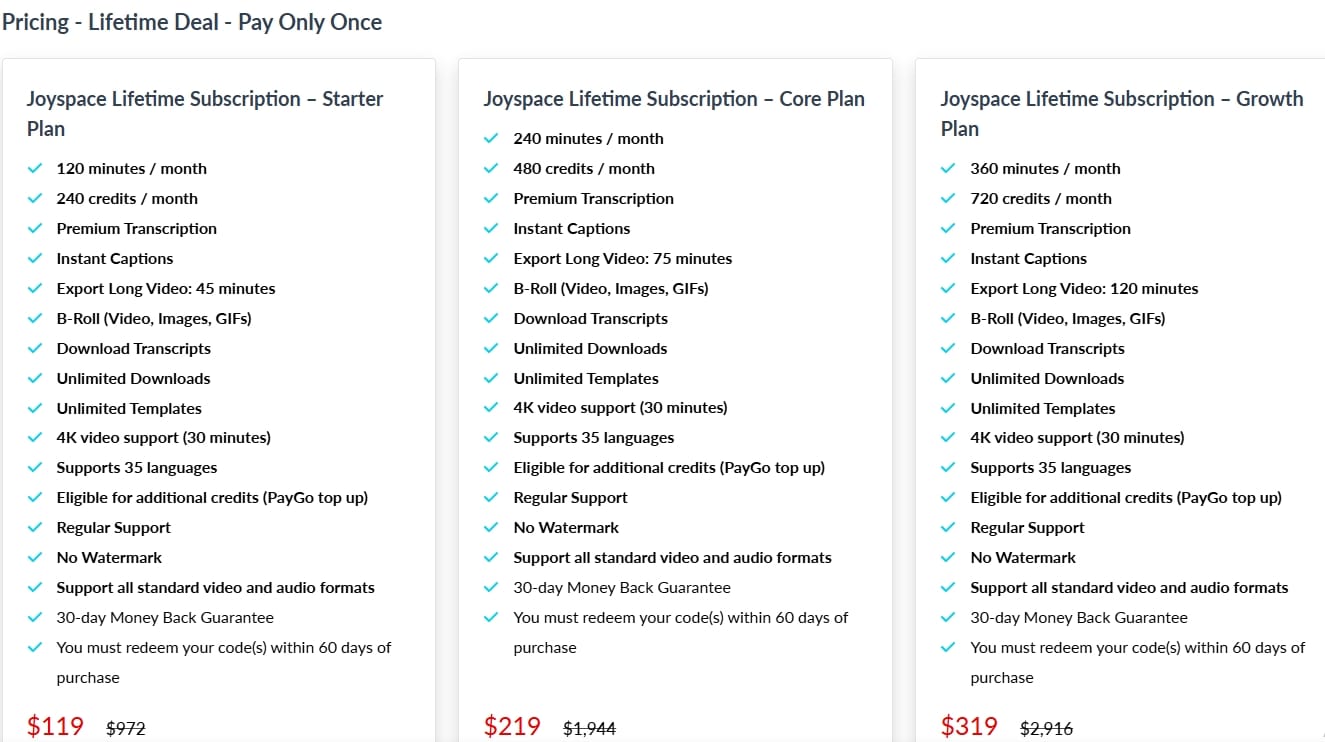Click checkmark beside Starter's 120 minutes / month
Screen dimensions: 1325x742
[x=35, y=169]
